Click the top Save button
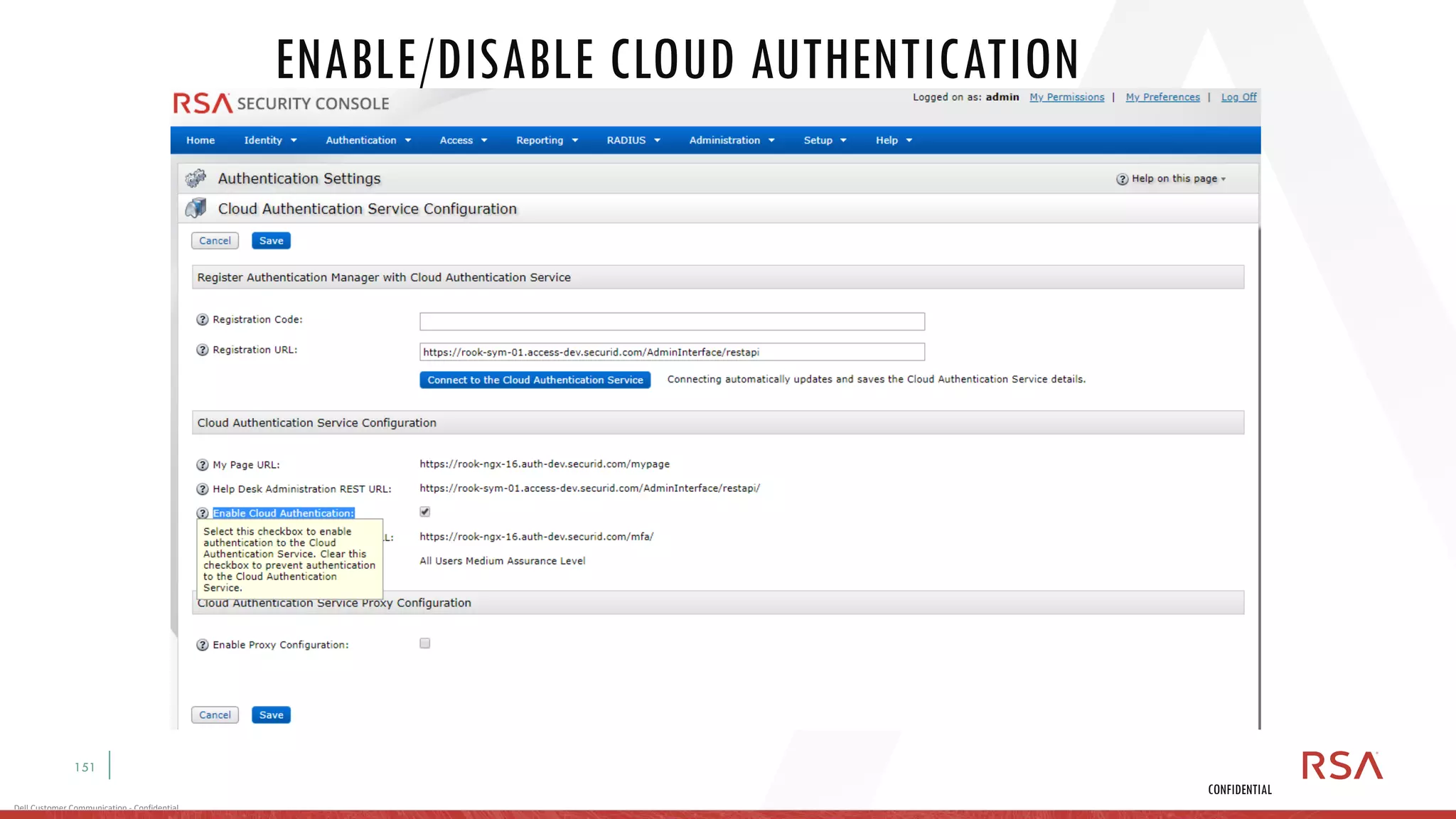This screenshot has height=819, width=1456. coord(271,241)
